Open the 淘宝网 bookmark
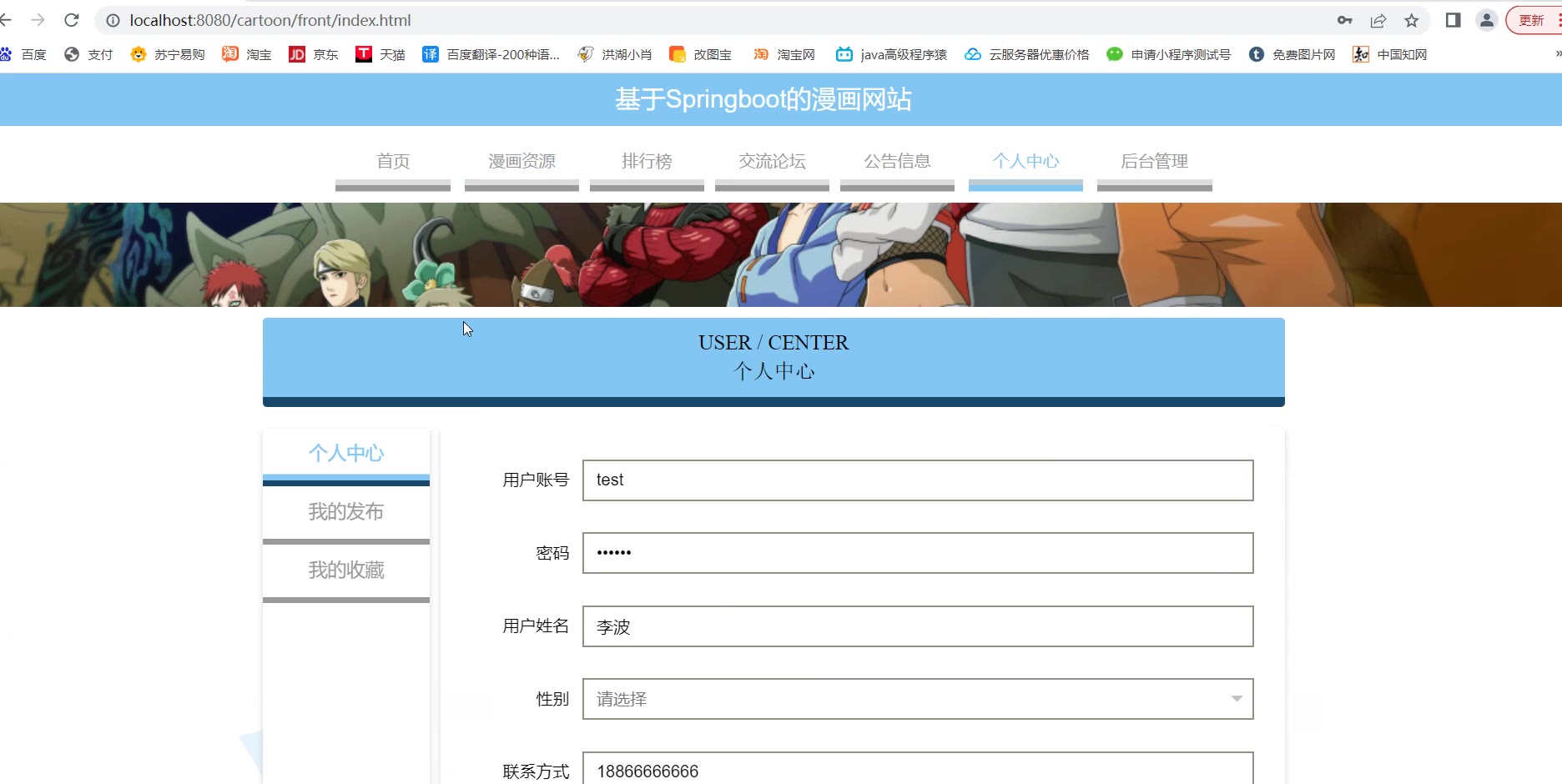1562x784 pixels. [784, 54]
